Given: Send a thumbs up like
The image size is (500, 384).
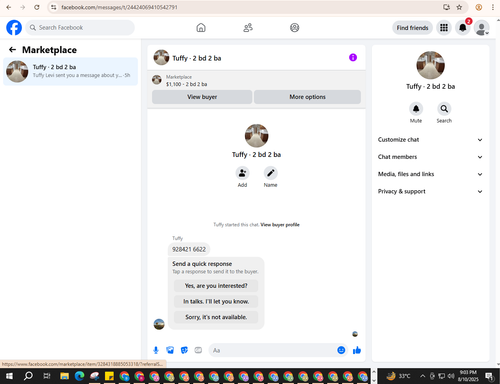Looking at the screenshot, I should pos(357,350).
